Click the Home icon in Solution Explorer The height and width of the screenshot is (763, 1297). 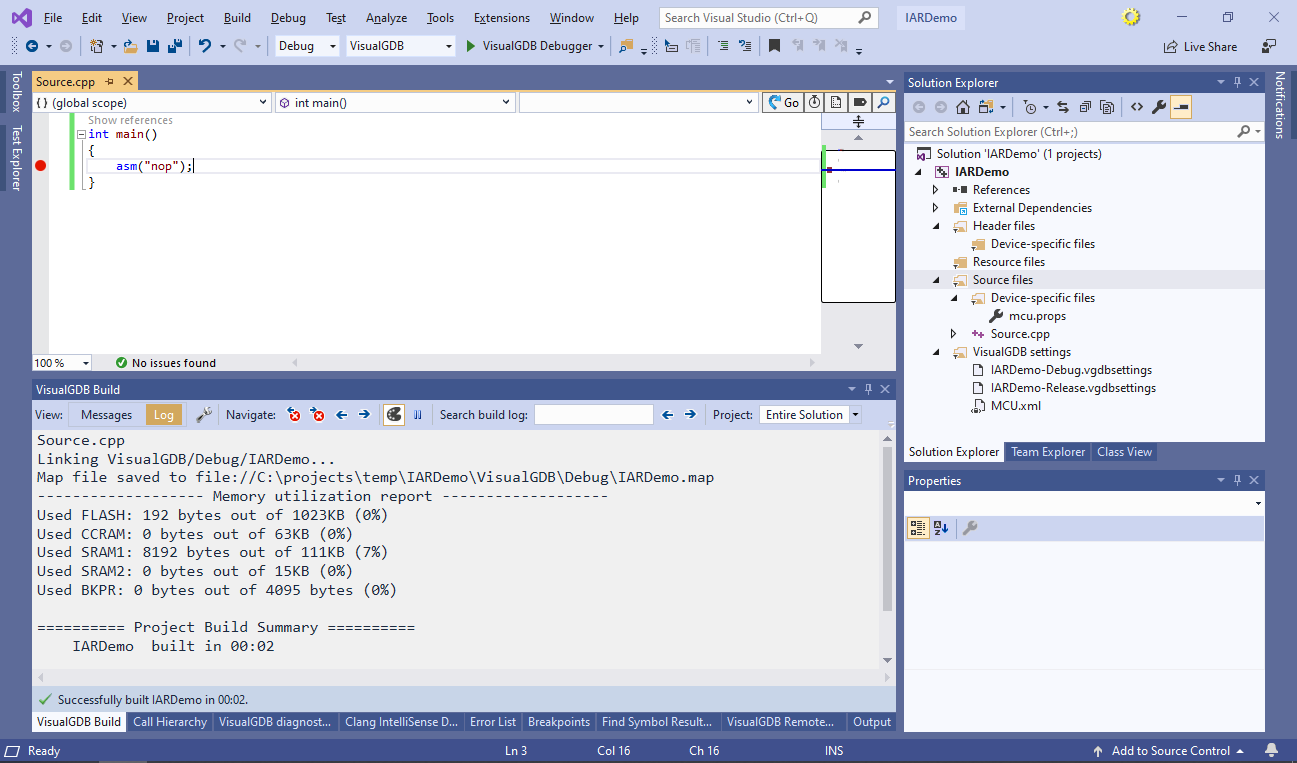(962, 107)
